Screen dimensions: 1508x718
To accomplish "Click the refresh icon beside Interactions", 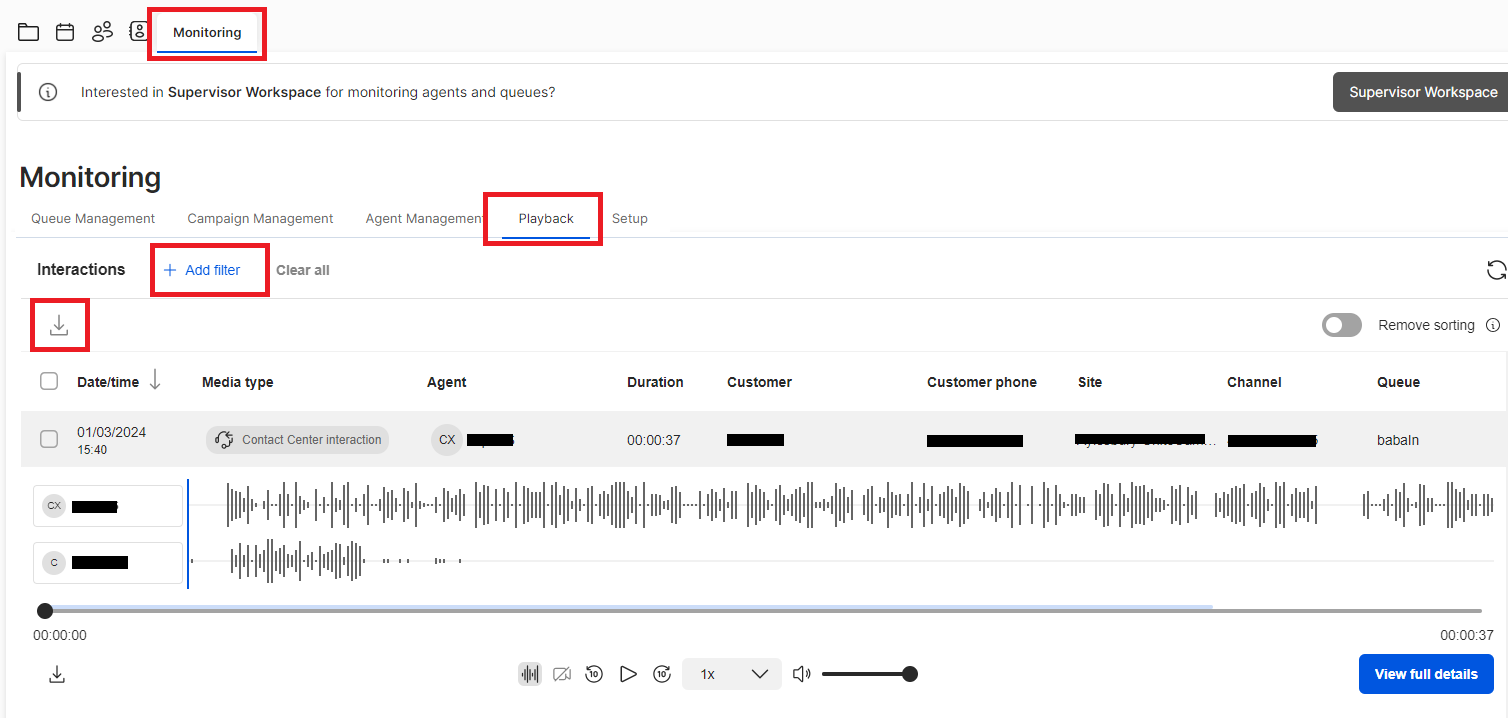I will [1496, 270].
